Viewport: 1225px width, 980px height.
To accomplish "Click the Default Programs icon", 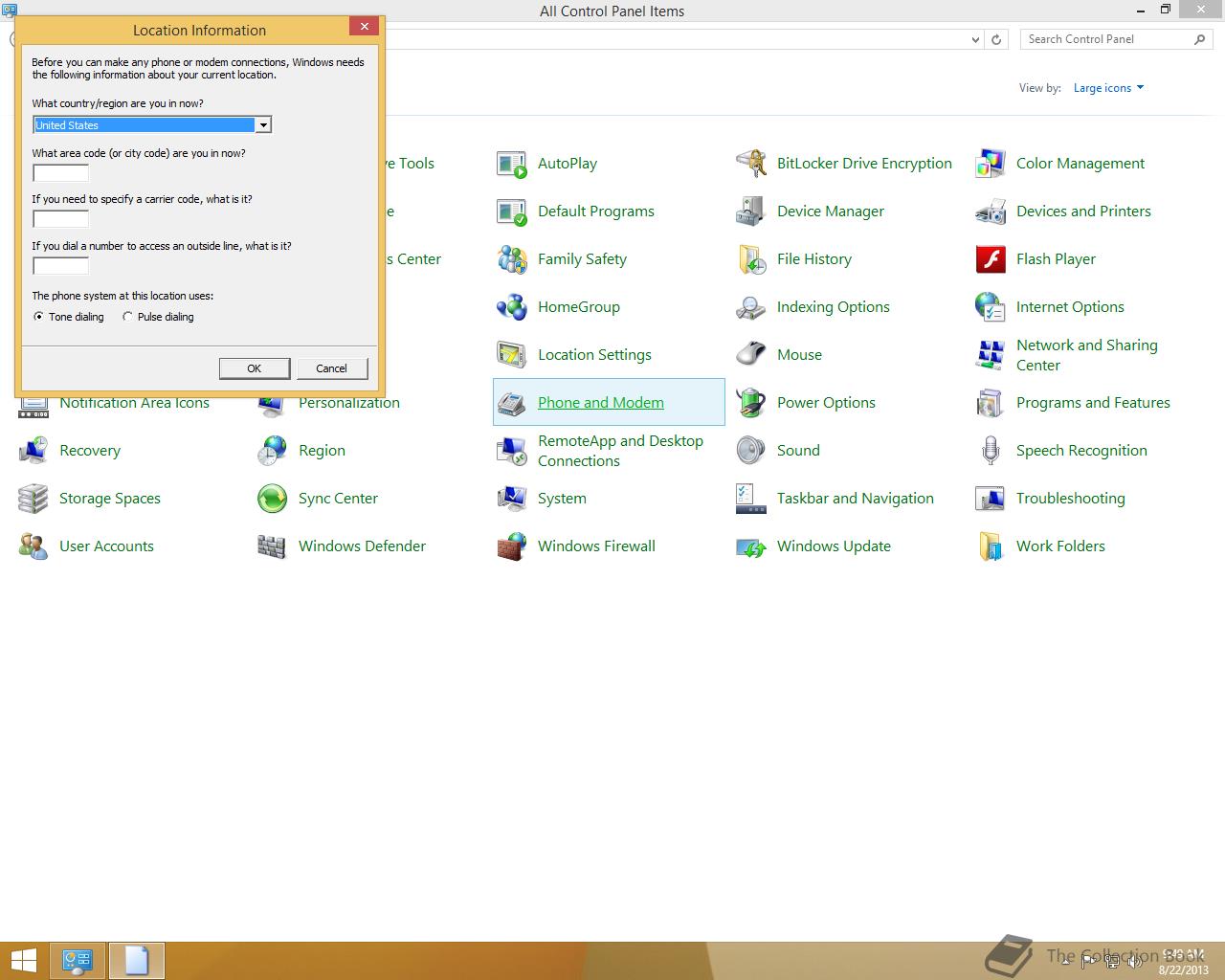I will [512, 212].
